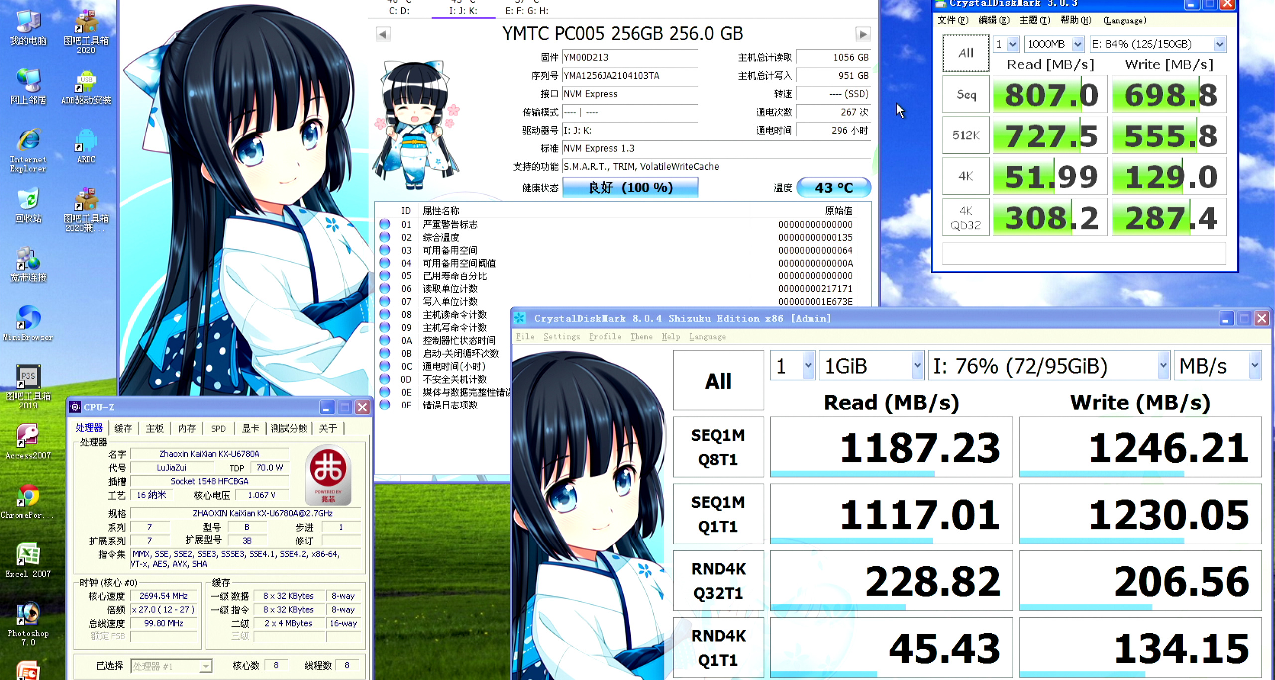Run the RND4K Q32T1 test

pyautogui.click(x=718, y=580)
